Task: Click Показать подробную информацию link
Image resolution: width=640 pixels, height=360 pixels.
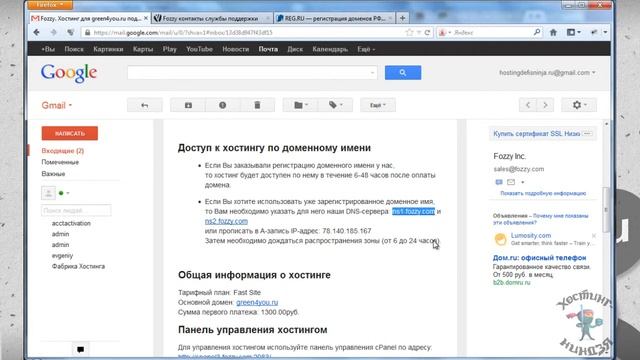Action: 543,193
